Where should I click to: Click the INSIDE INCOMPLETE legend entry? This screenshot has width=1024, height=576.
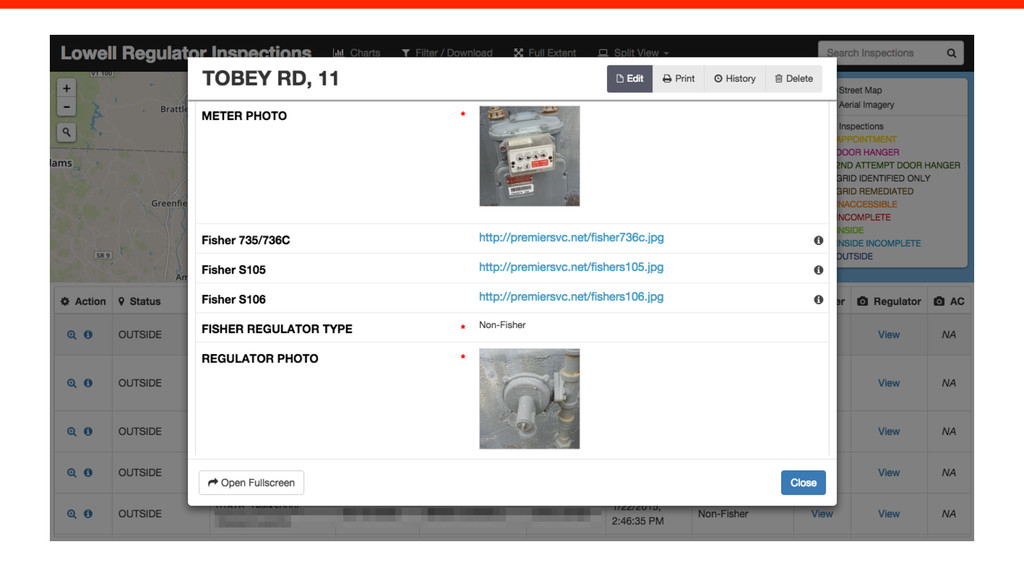879,243
